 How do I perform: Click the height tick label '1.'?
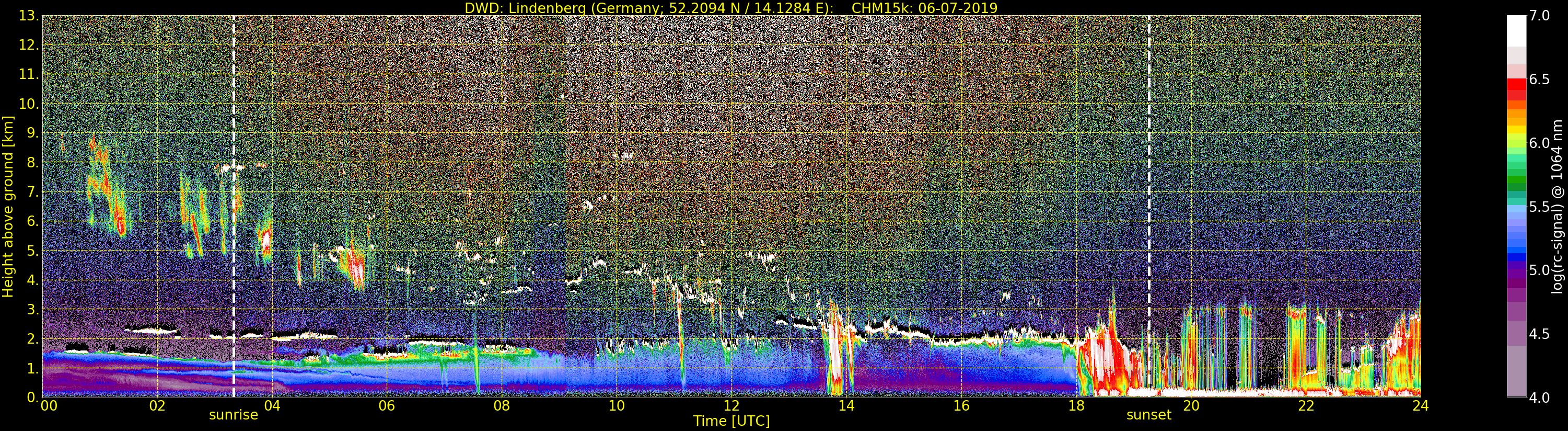click(32, 368)
